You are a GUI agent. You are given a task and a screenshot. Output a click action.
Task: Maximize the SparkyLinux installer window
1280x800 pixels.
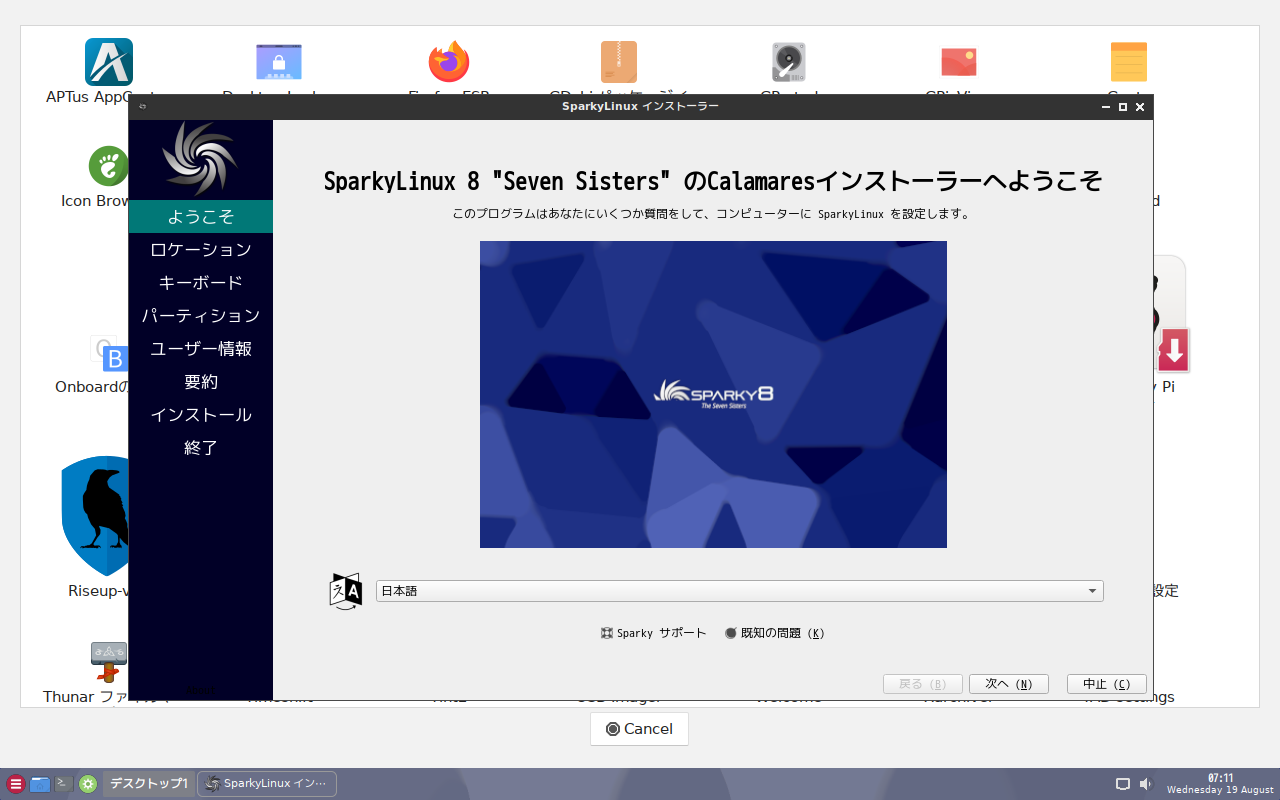(1123, 107)
